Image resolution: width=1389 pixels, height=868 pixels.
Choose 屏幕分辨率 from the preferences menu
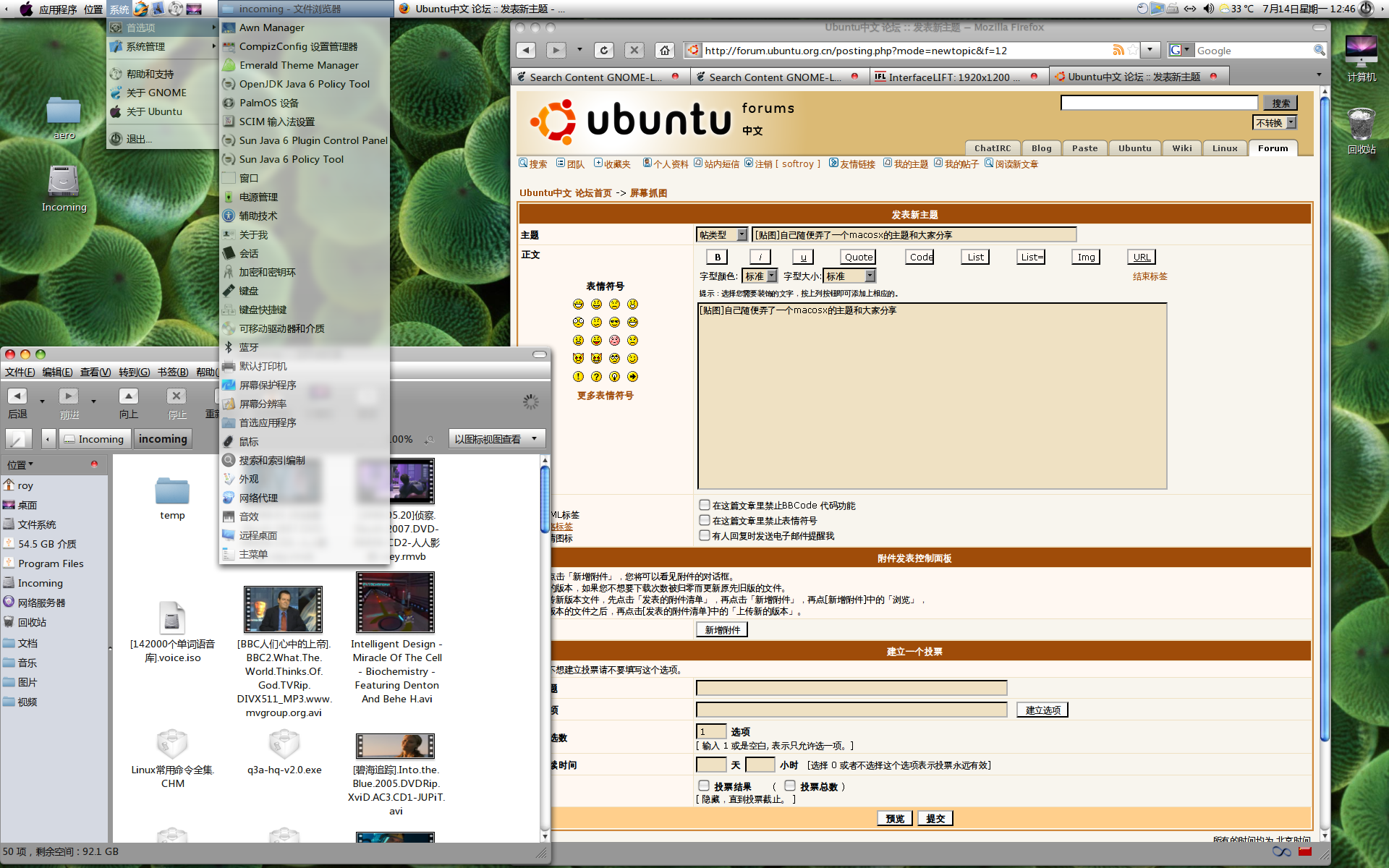263,404
